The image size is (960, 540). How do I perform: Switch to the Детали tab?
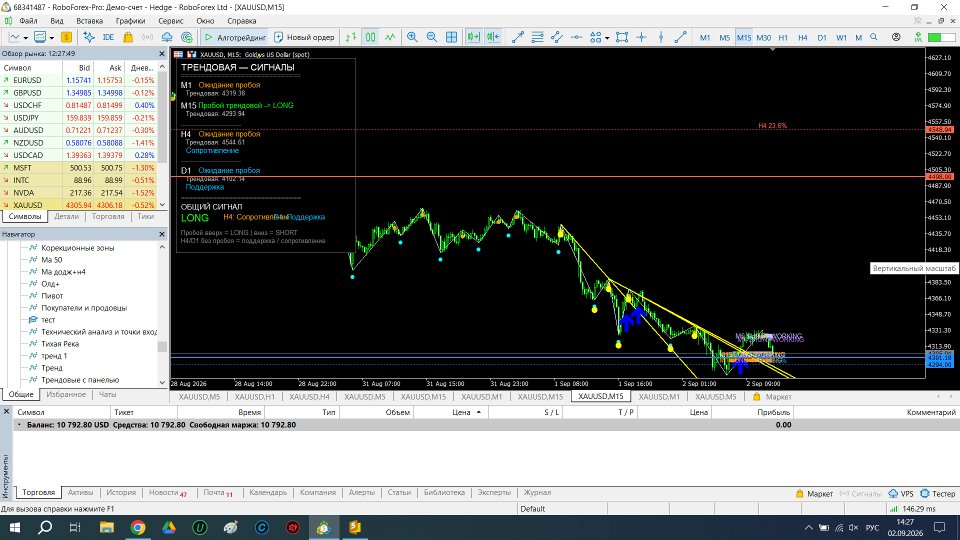click(x=67, y=216)
